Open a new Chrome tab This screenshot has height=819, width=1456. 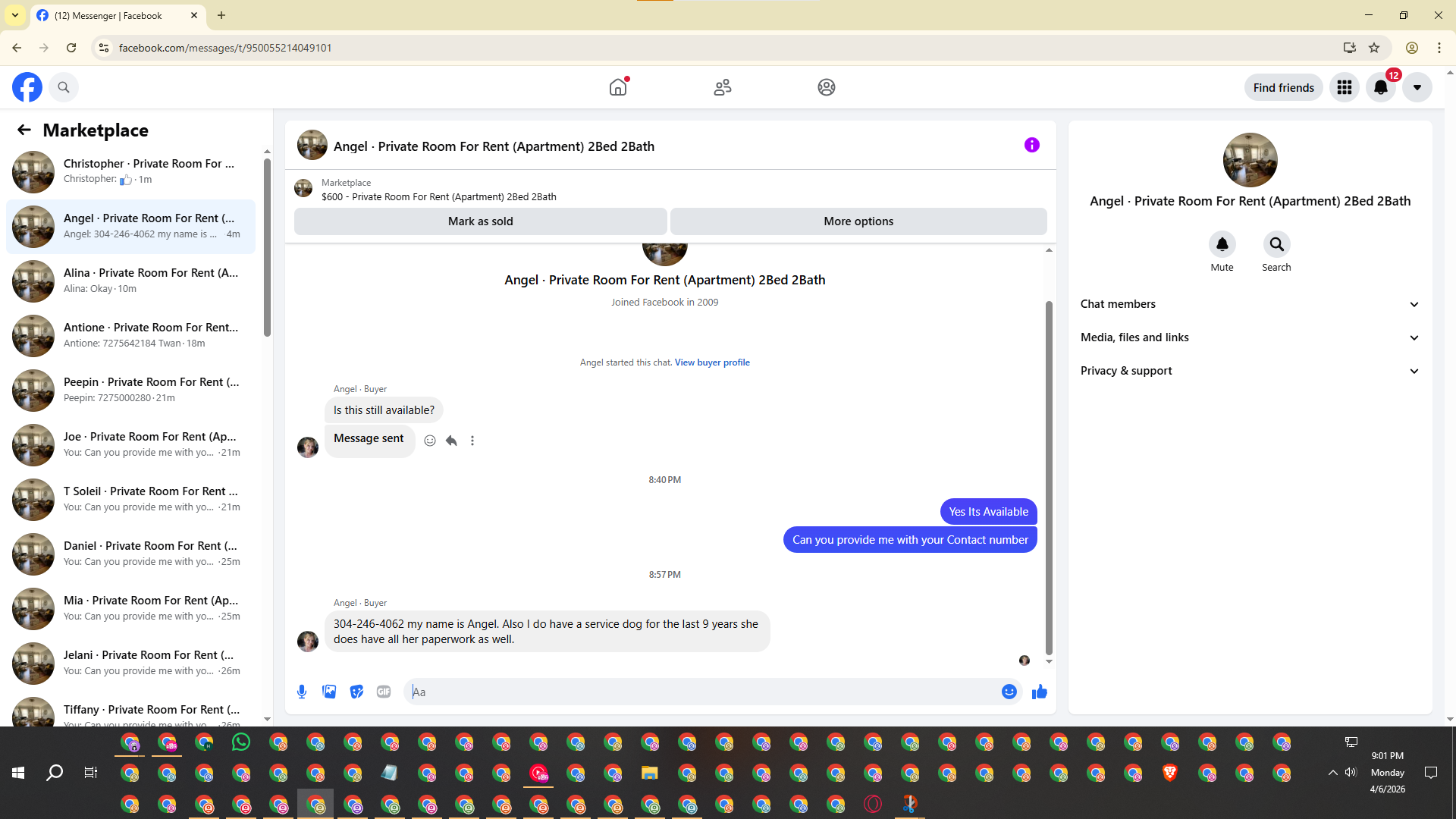point(221,15)
